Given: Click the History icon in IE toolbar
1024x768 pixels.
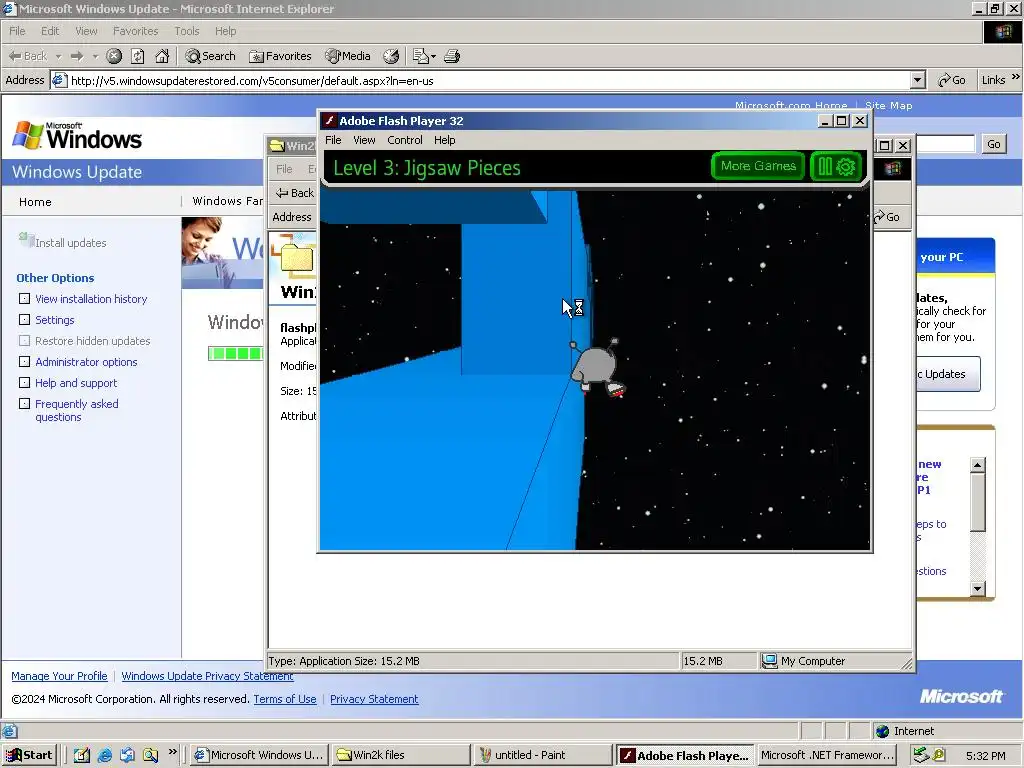Looking at the screenshot, I should [x=391, y=56].
